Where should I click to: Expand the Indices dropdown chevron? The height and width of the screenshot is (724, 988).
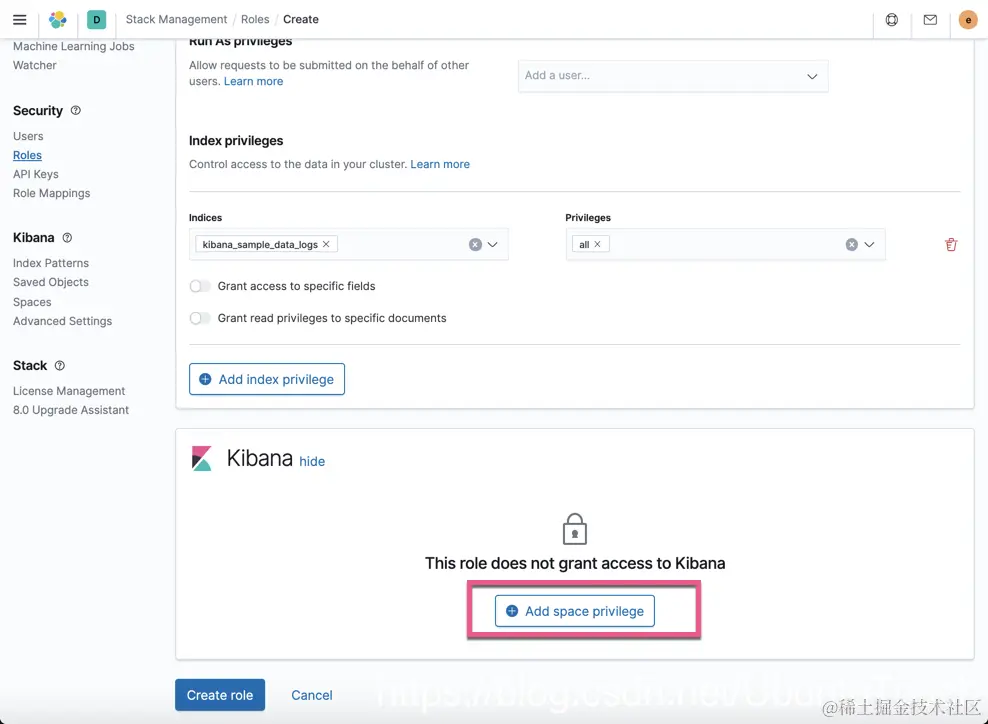point(493,244)
